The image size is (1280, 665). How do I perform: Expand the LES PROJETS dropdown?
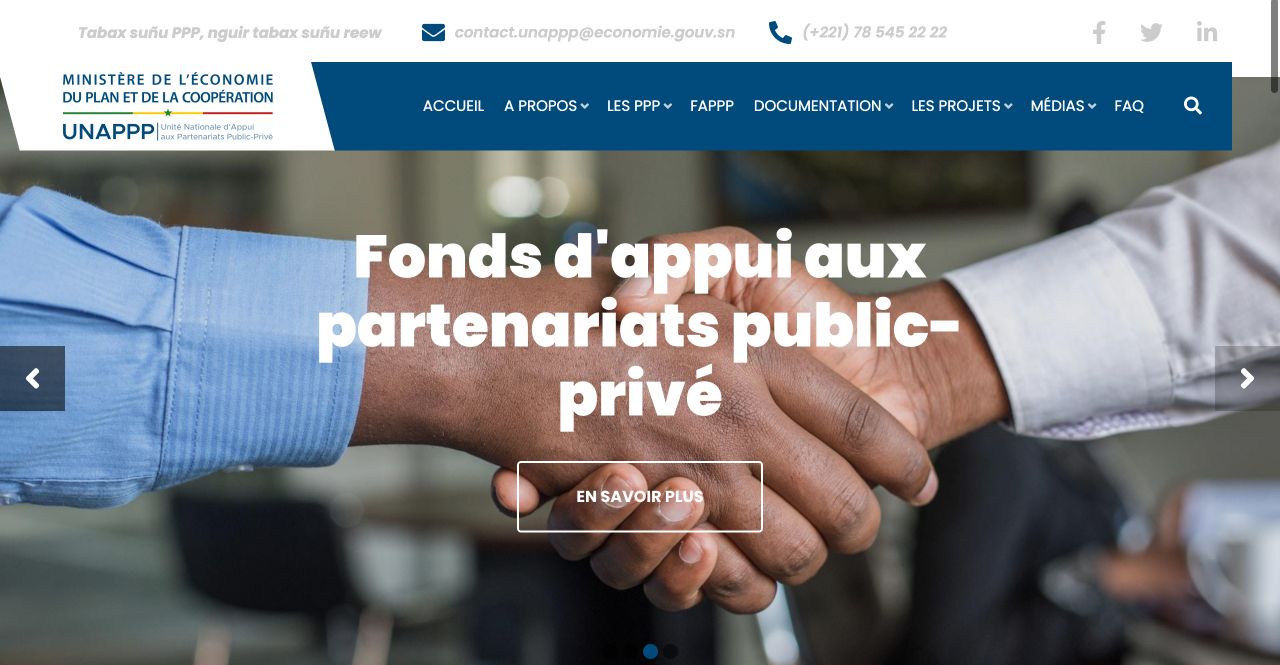pos(961,106)
